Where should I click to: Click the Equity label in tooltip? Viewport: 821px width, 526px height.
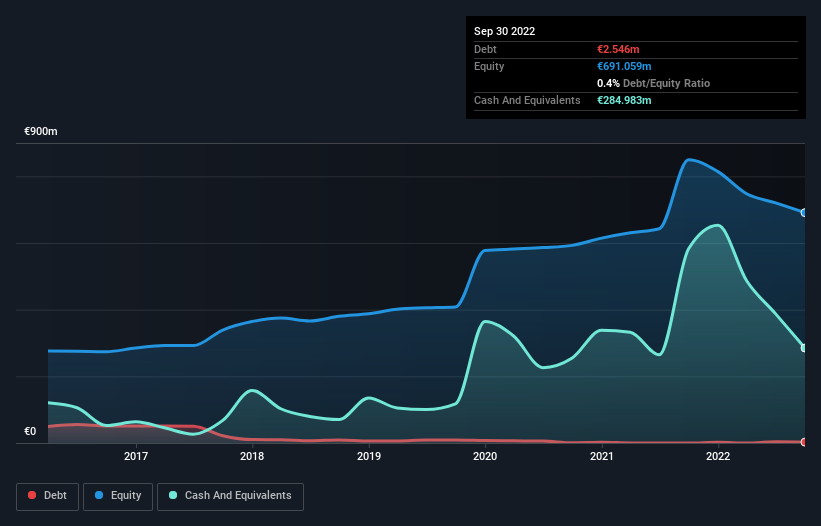[x=489, y=66]
